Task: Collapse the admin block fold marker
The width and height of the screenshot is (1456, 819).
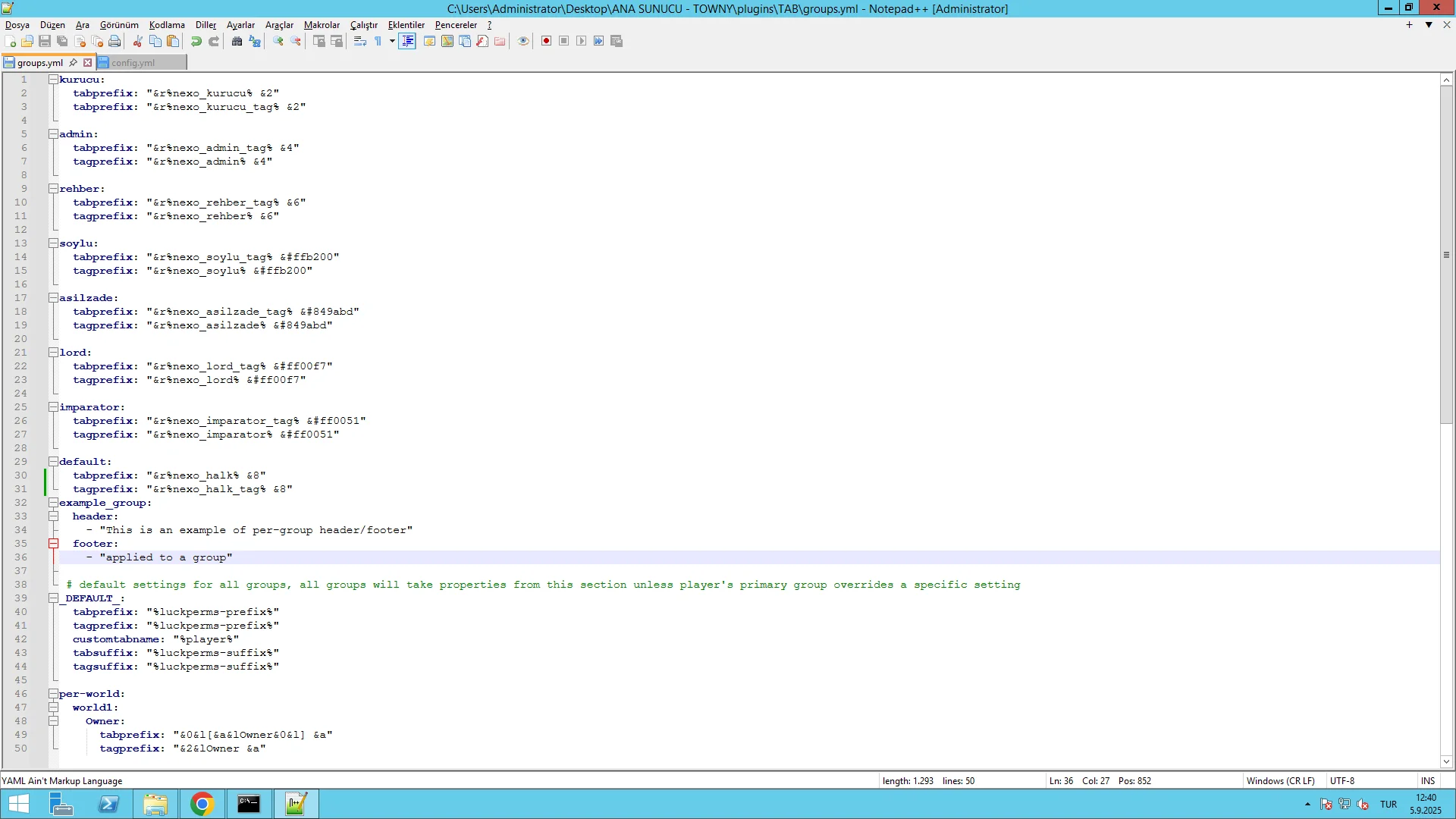Action: 54,134
